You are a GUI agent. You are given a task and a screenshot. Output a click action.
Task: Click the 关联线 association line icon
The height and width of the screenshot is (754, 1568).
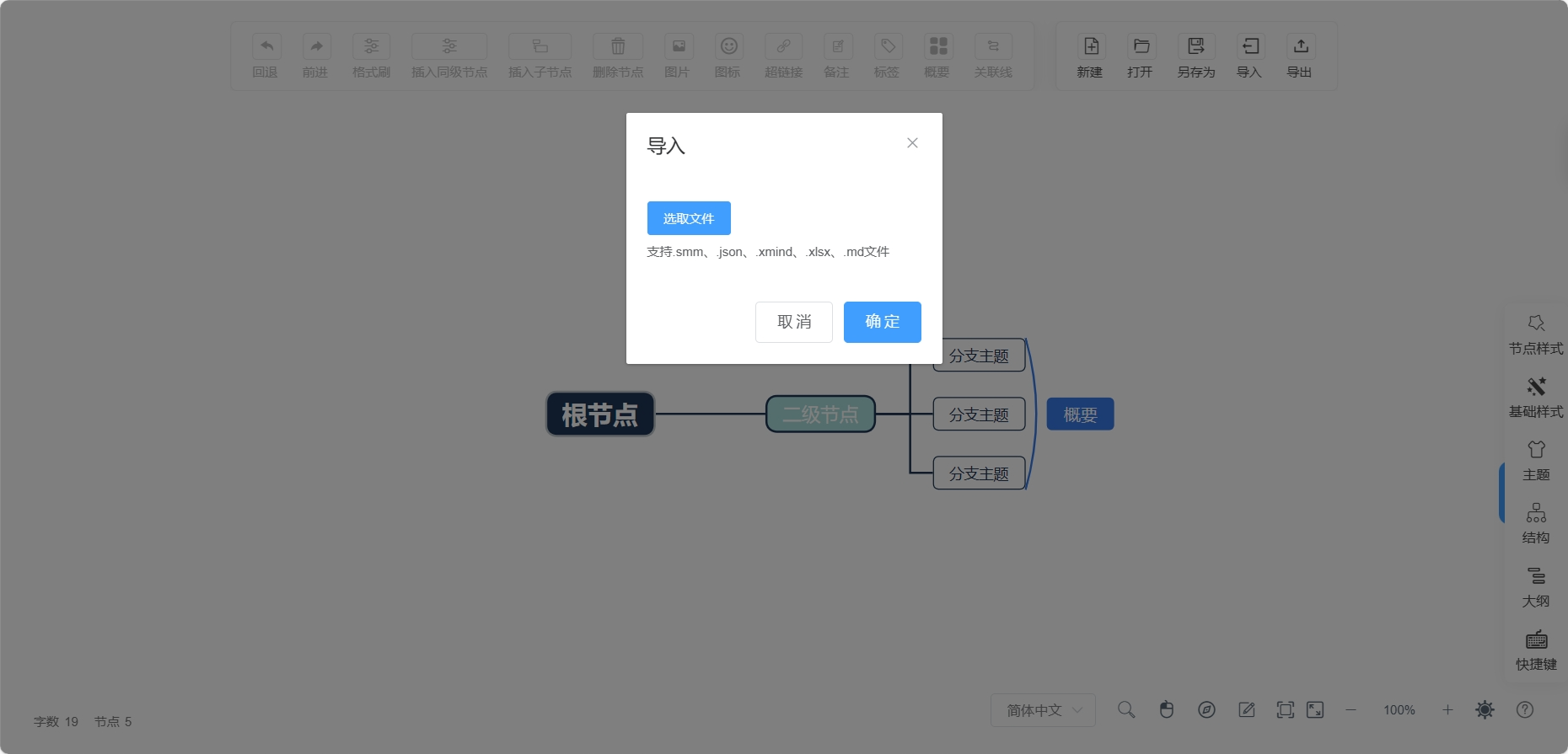993,46
